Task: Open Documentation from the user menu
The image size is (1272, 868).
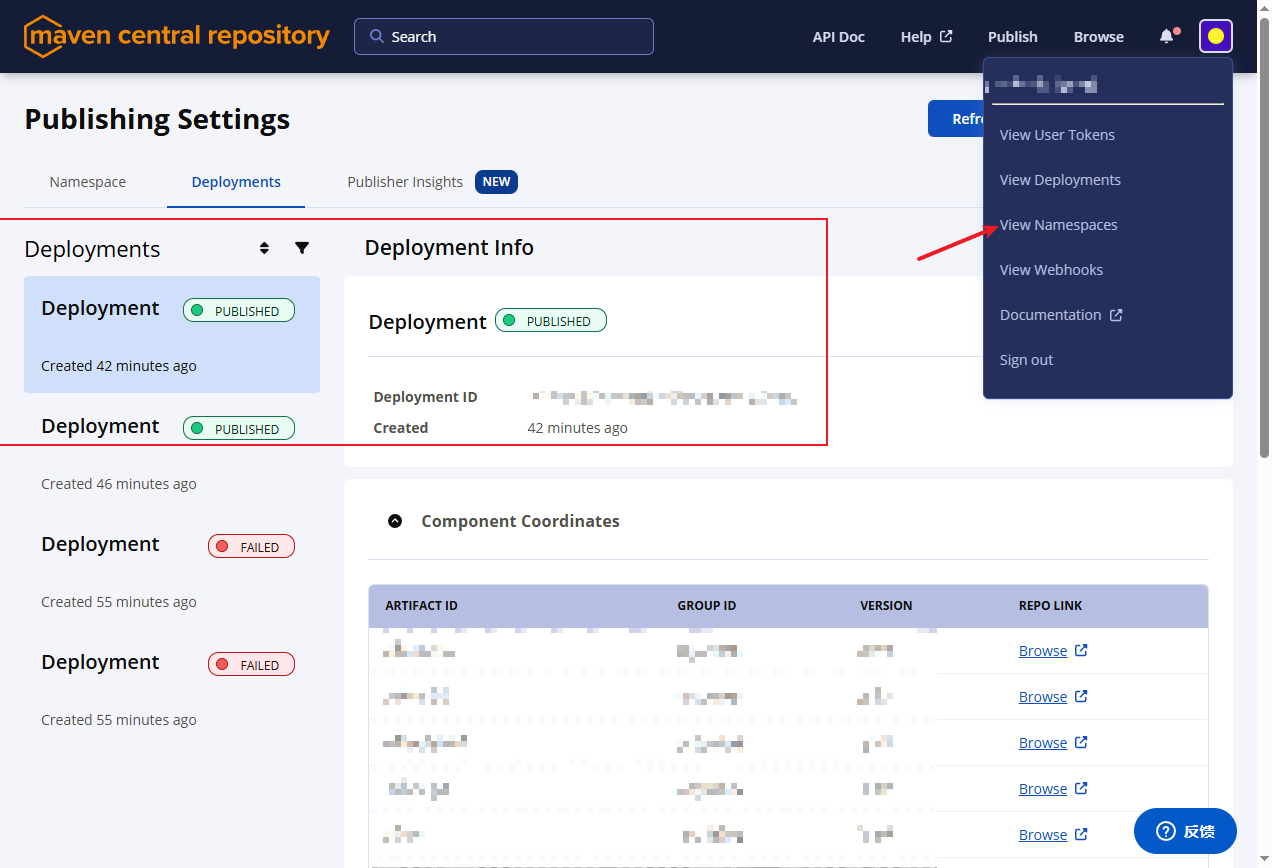Action: point(1061,315)
